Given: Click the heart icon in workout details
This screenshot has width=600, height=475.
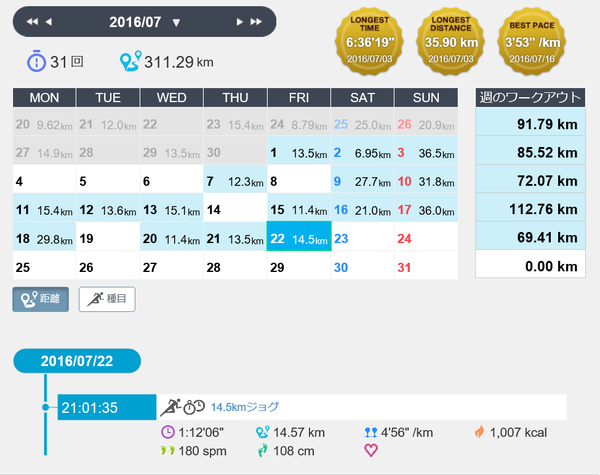Looking at the screenshot, I should click(x=371, y=451).
